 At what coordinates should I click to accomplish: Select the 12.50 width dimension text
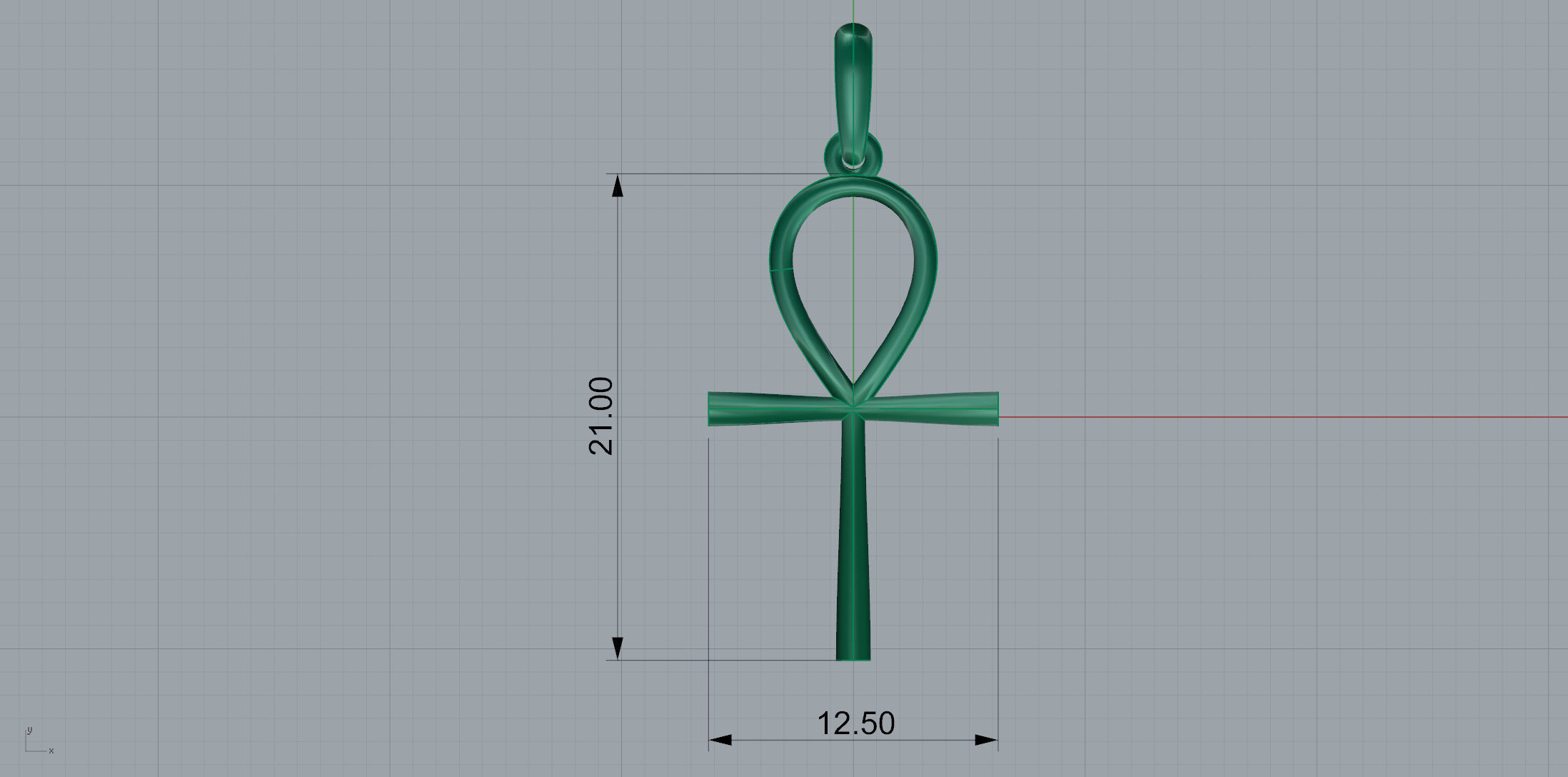pyautogui.click(x=855, y=723)
